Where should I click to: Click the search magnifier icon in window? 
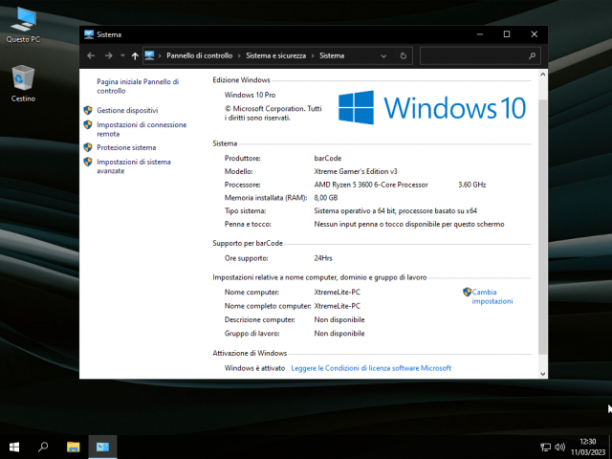click(532, 56)
